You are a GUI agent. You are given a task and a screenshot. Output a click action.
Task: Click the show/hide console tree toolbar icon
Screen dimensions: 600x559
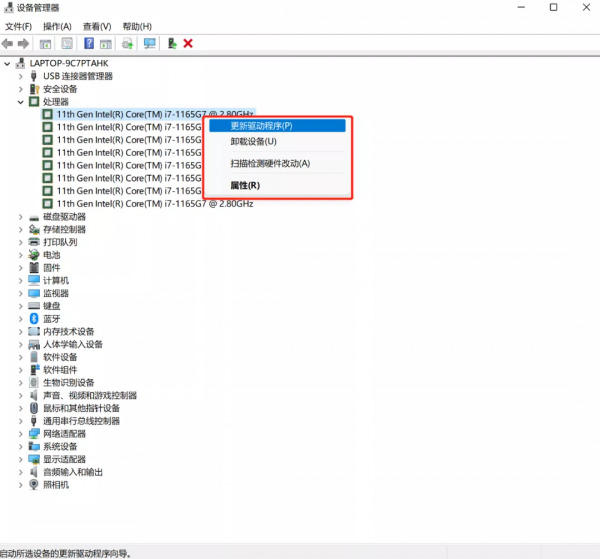pyautogui.click(x=45, y=44)
